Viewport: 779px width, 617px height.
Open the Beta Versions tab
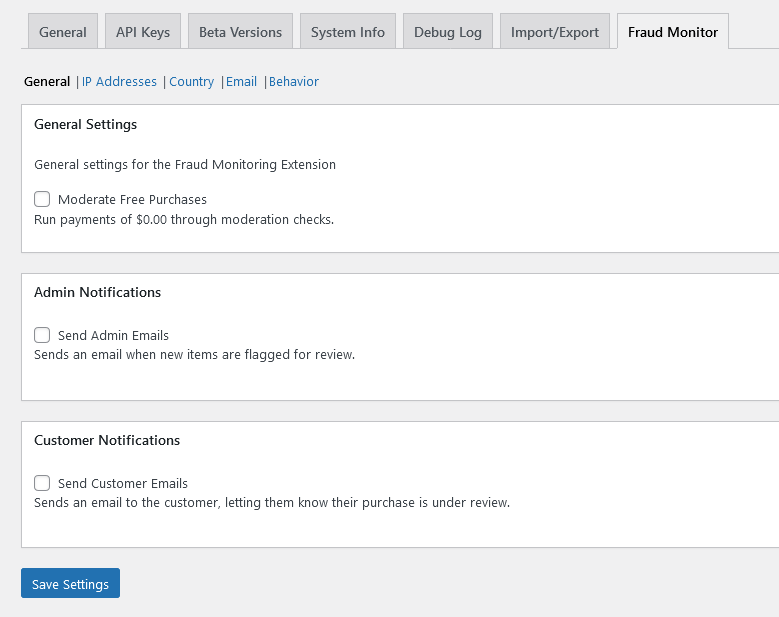coord(240,32)
